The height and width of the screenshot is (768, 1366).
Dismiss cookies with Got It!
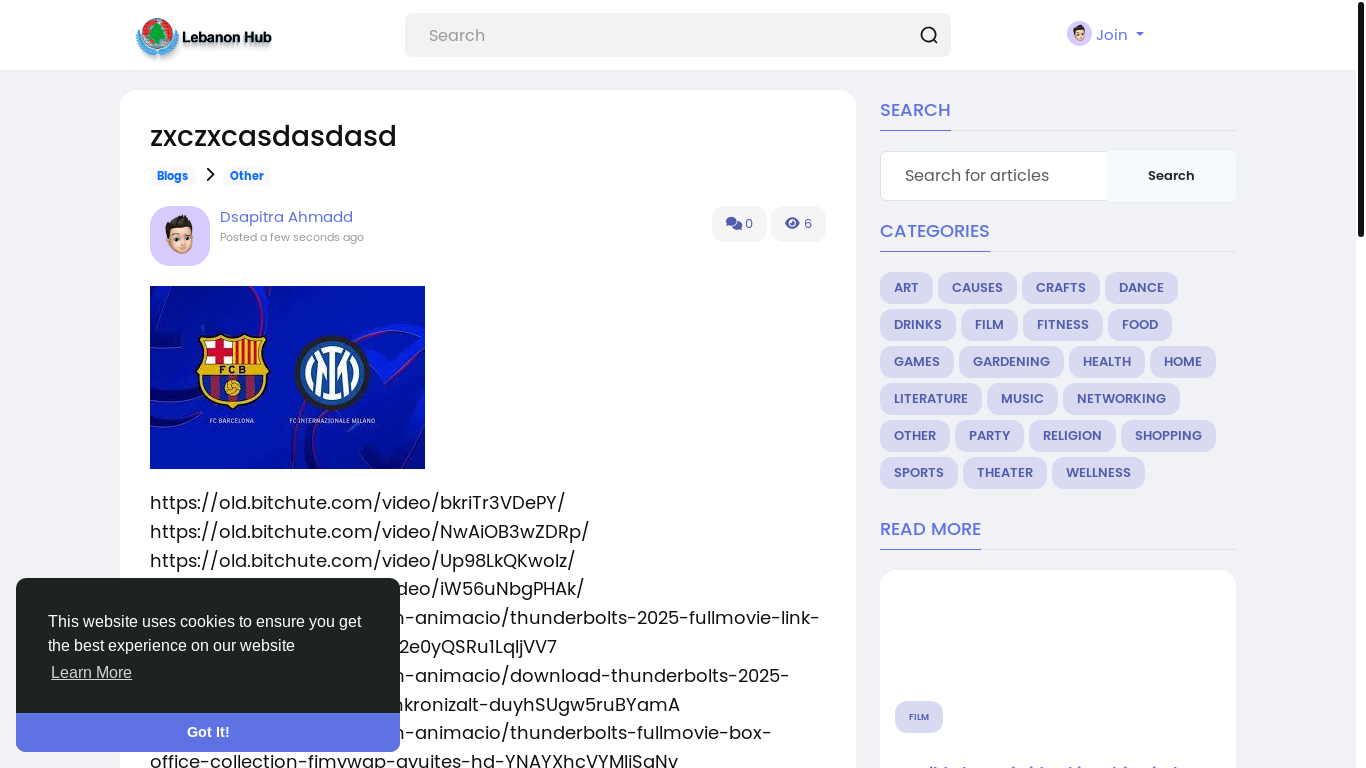[x=208, y=732]
